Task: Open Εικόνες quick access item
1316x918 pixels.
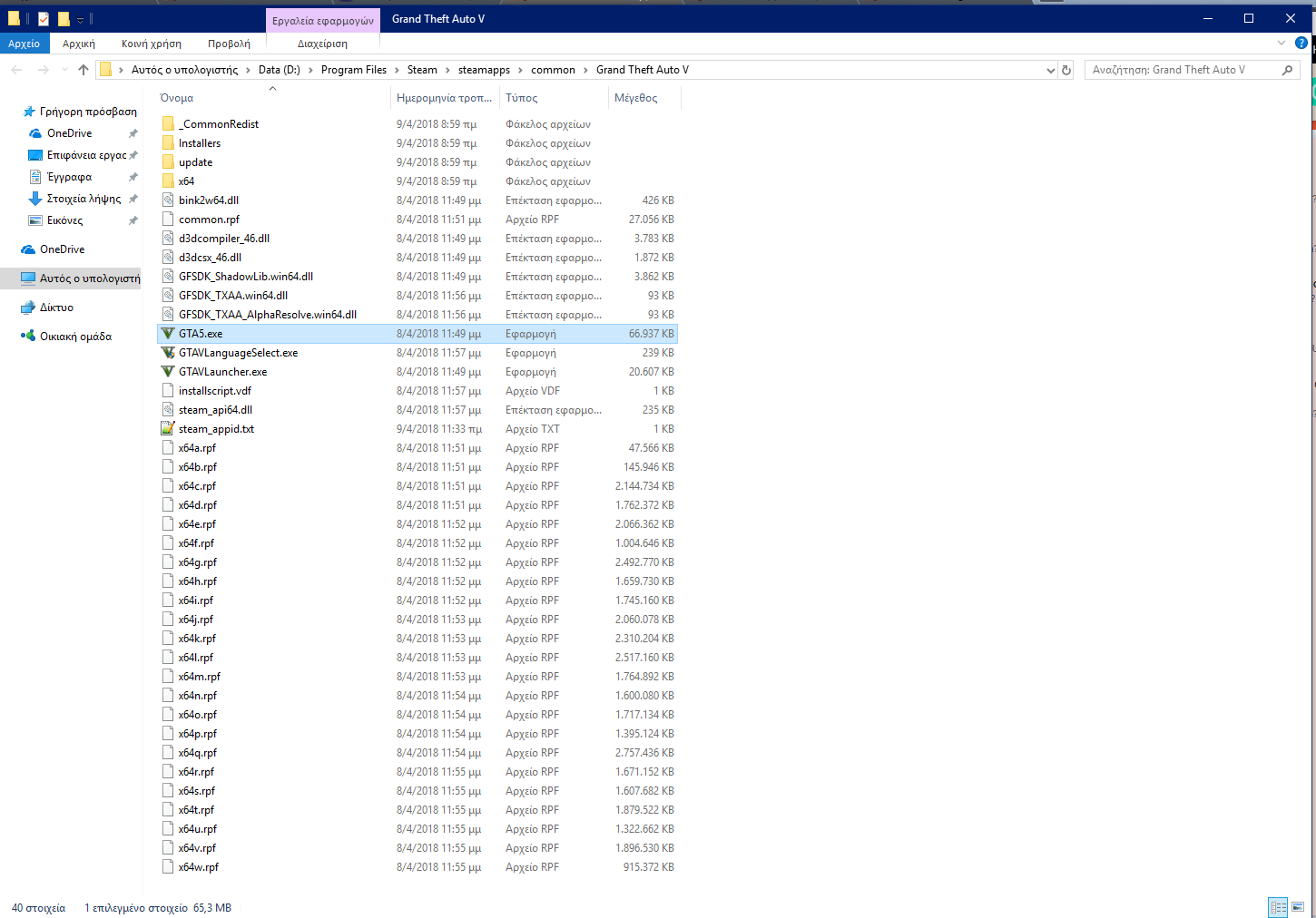Action: (x=55, y=220)
